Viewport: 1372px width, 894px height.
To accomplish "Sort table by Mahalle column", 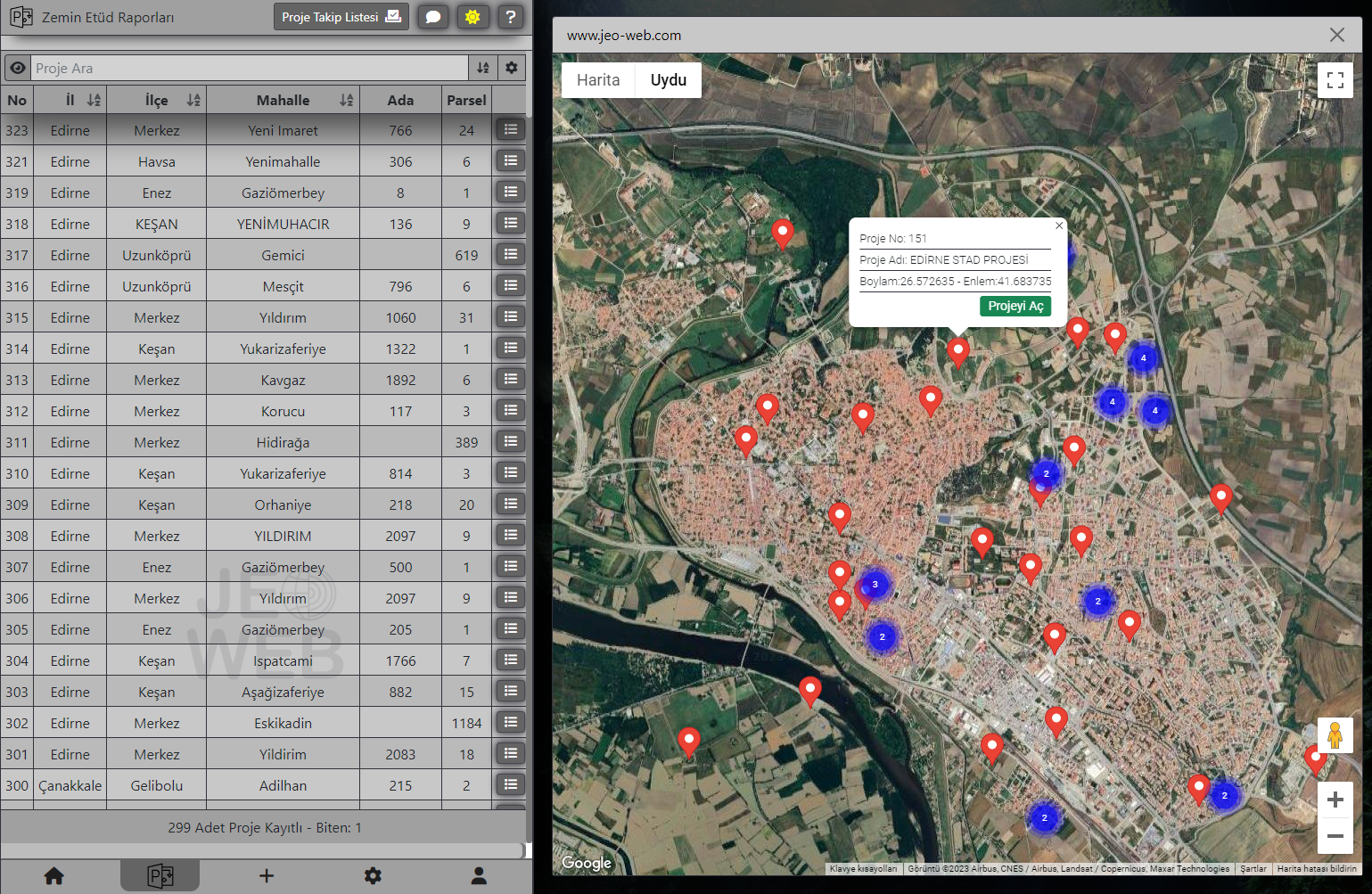I will 347,101.
